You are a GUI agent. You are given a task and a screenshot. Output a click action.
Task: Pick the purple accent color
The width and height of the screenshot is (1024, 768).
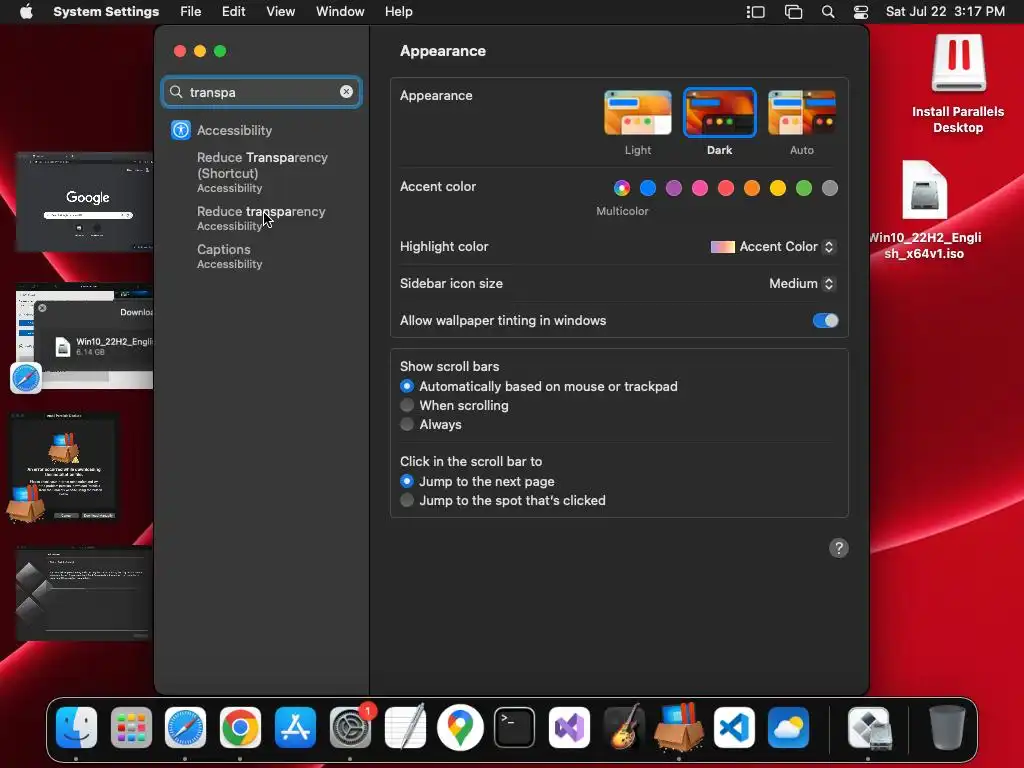[x=674, y=188]
